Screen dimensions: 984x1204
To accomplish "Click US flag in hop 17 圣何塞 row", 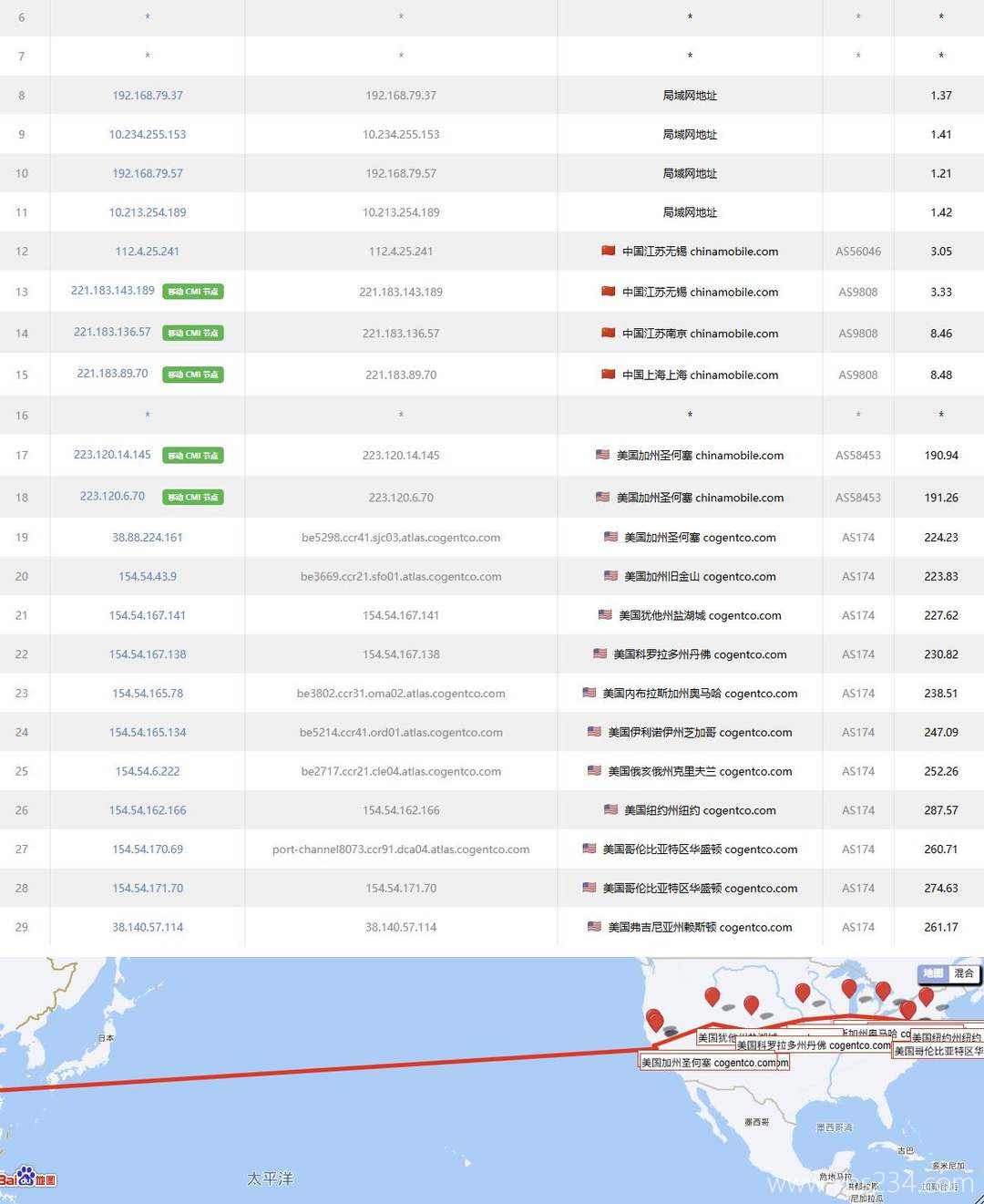I will tap(602, 454).
